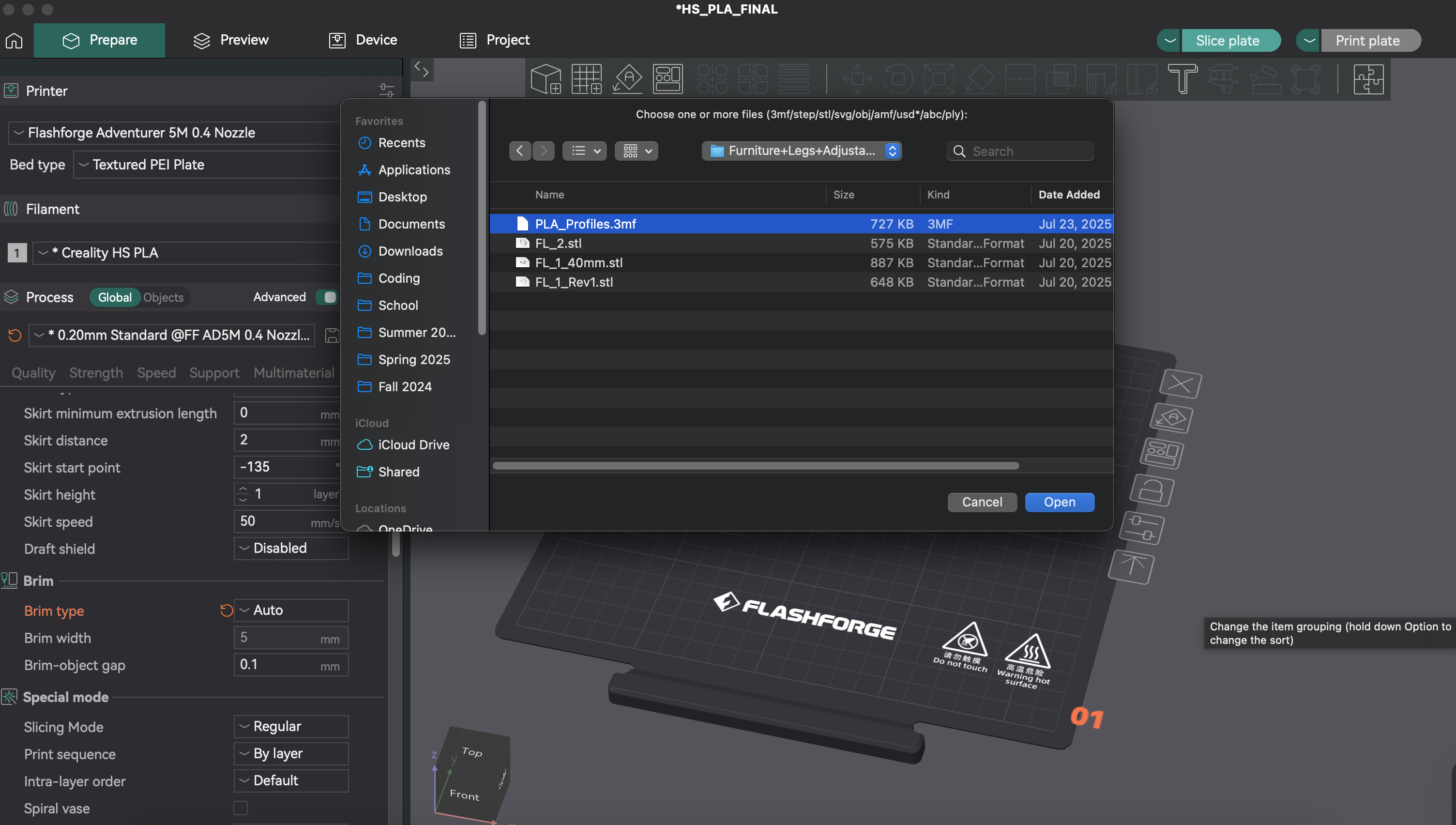The image size is (1456, 825).
Task: Reset process preset with orange undo icon
Action: click(x=15, y=336)
